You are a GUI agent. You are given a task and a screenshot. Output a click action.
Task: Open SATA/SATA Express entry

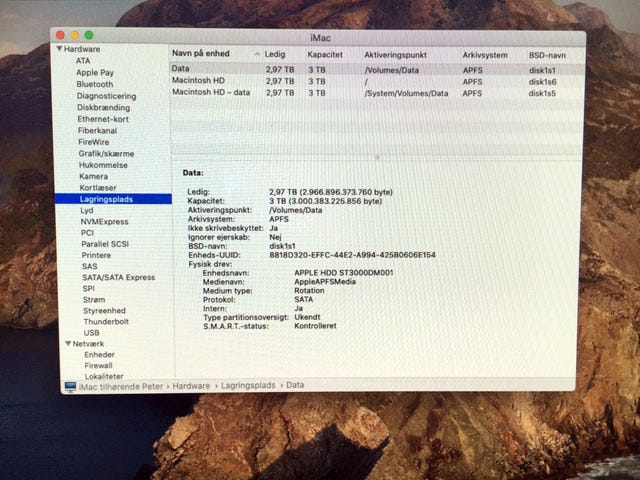tap(119, 278)
